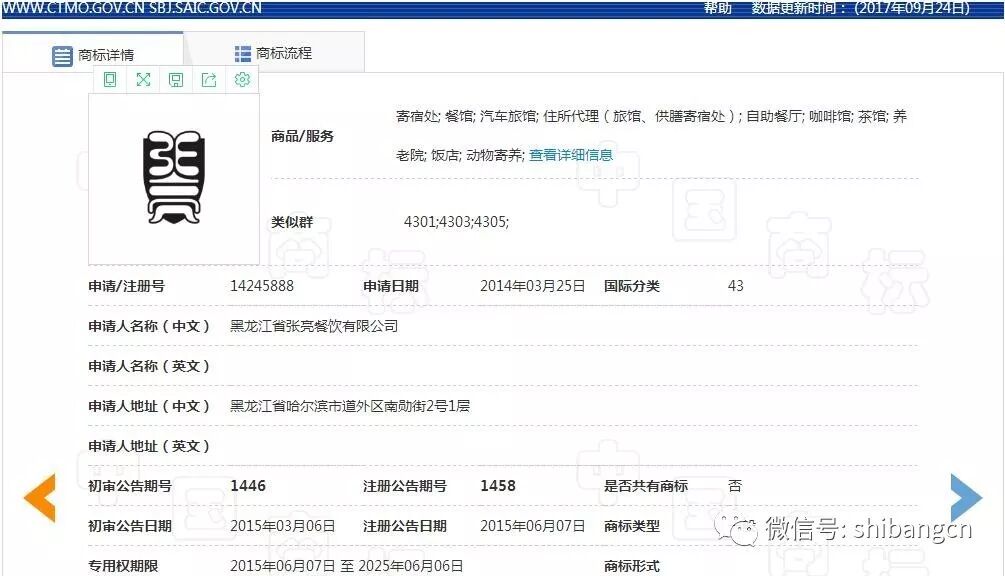Viewport: 1005px width, 576px height.
Task: Select applicant name 黑龙江省张亮餐饮有限公司
Action: pyautogui.click(x=314, y=326)
